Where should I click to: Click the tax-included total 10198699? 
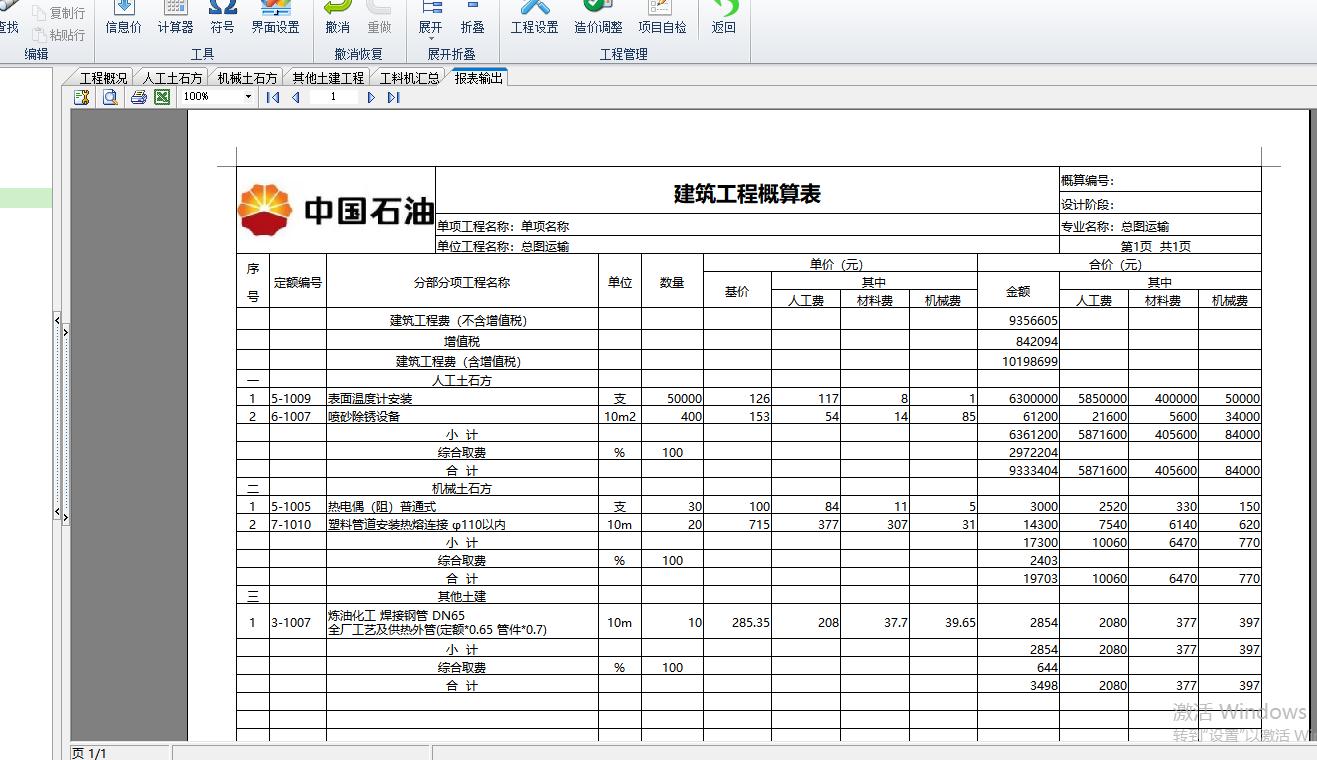1030,361
